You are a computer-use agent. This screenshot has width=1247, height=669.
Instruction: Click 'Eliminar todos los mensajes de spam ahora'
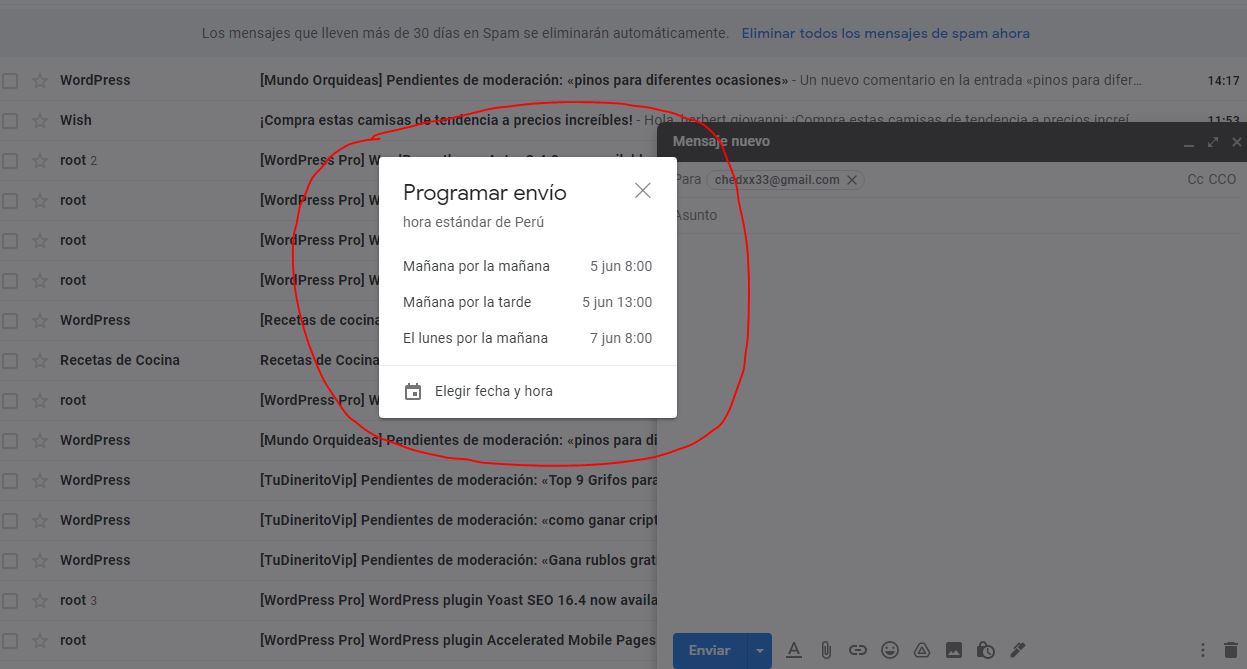885,32
